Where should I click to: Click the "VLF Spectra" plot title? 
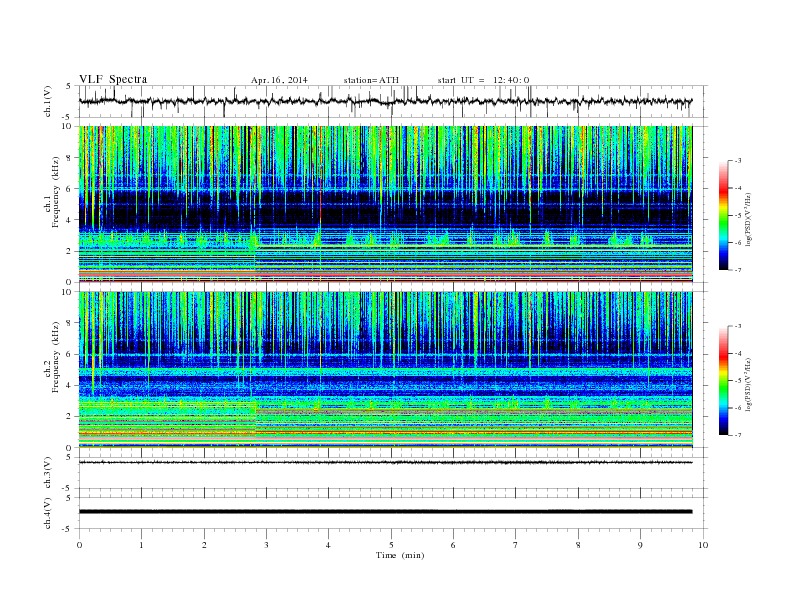(x=113, y=79)
